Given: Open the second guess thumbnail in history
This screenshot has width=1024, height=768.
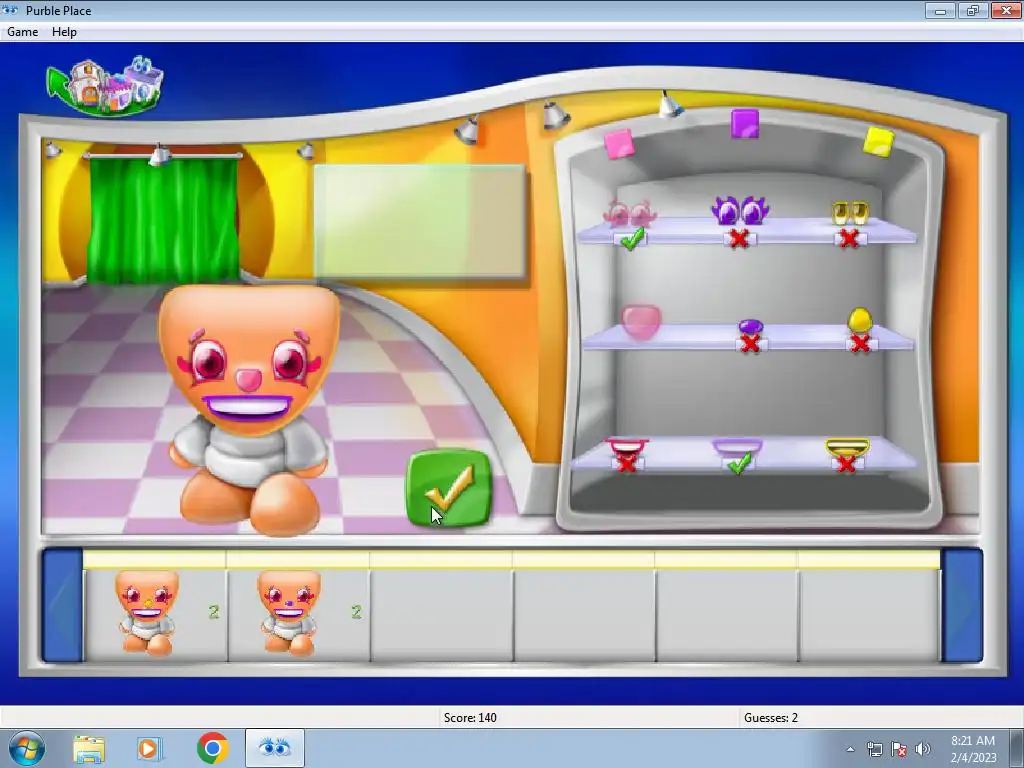Looking at the screenshot, I should click(289, 612).
